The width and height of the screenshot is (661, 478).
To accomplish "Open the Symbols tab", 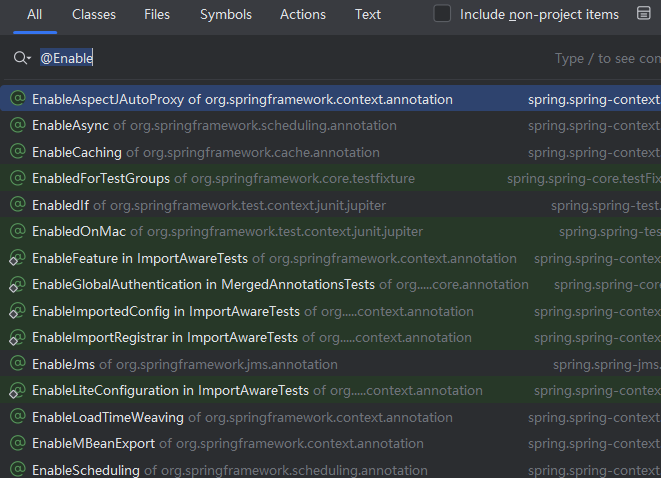I will (x=225, y=15).
